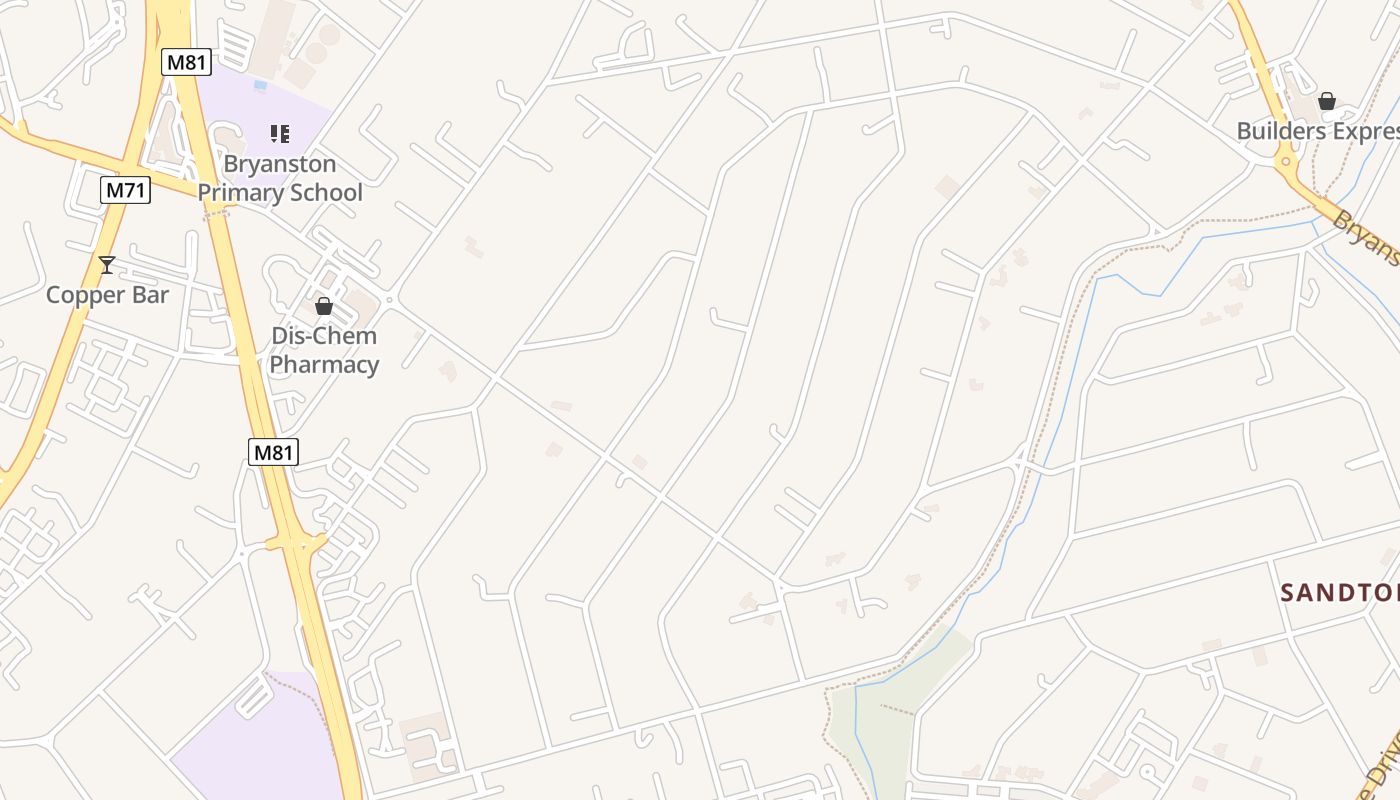This screenshot has width=1400, height=800.
Task: Click the Dis-Chem Pharmacy shopping bag icon
Action: [x=323, y=306]
